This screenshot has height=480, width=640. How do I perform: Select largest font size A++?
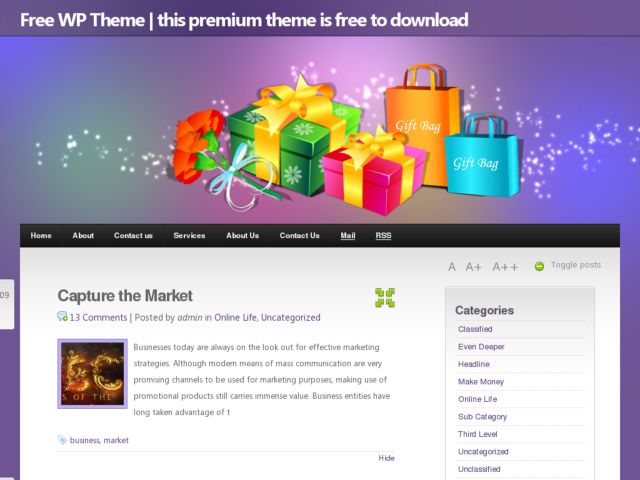[x=505, y=267]
